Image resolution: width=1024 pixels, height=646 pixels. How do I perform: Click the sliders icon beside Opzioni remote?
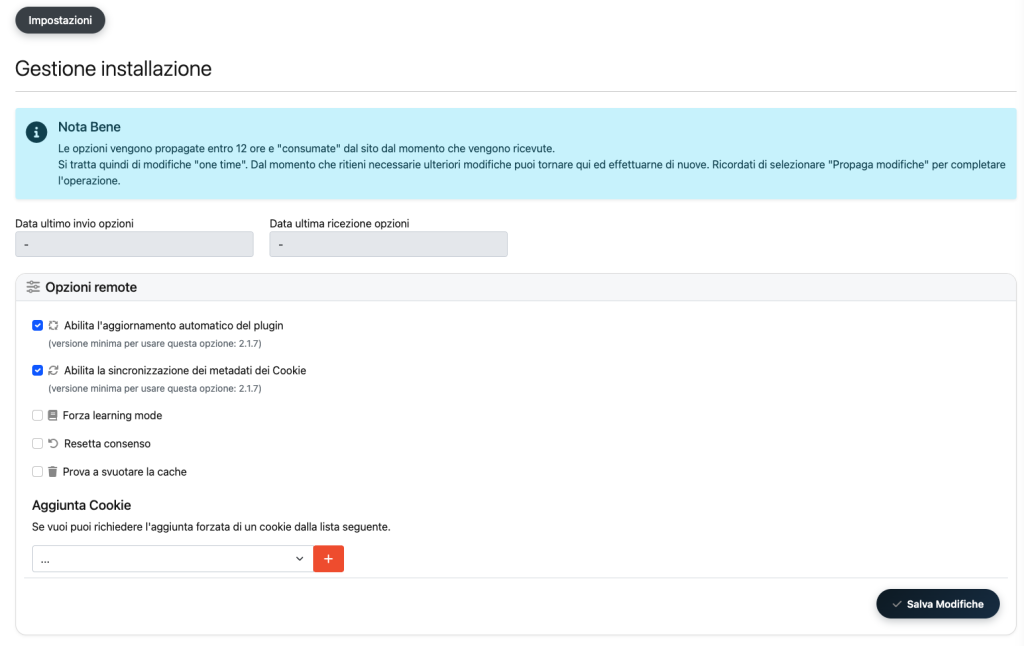tap(33, 287)
